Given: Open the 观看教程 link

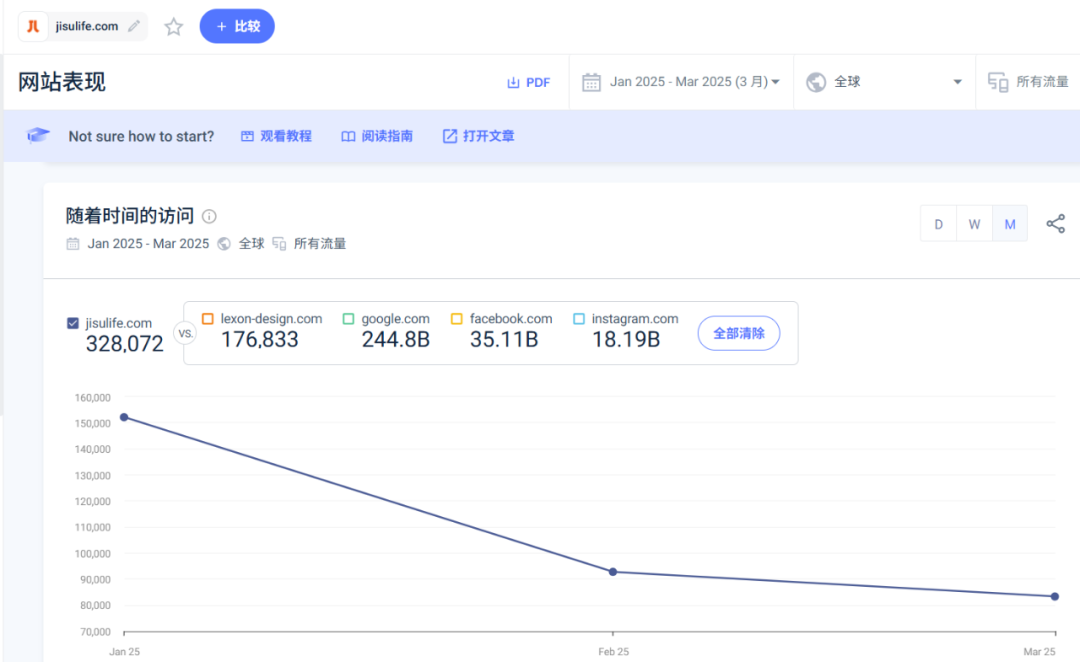Looking at the screenshot, I should tap(276, 136).
